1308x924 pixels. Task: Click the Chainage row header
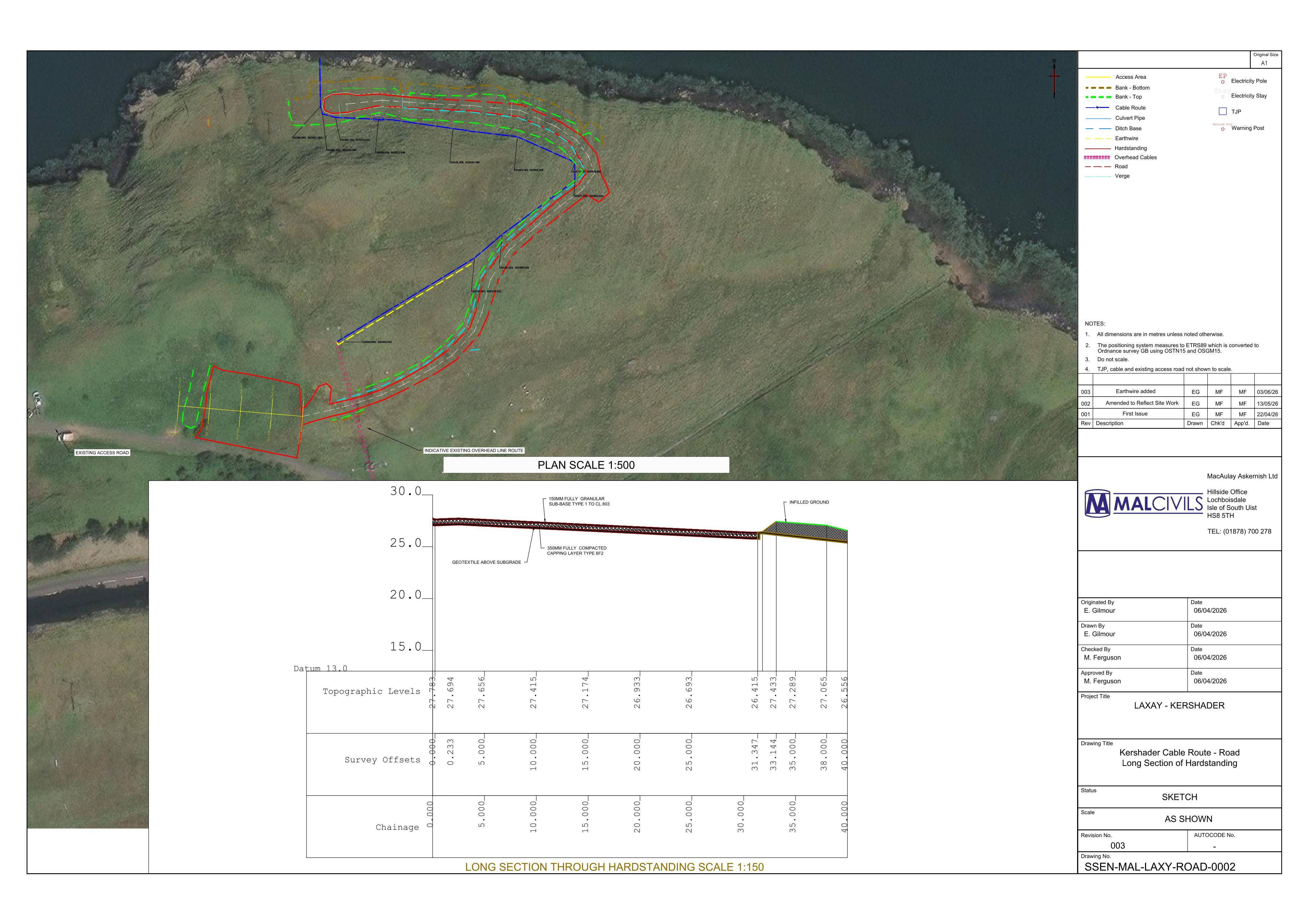point(397,828)
